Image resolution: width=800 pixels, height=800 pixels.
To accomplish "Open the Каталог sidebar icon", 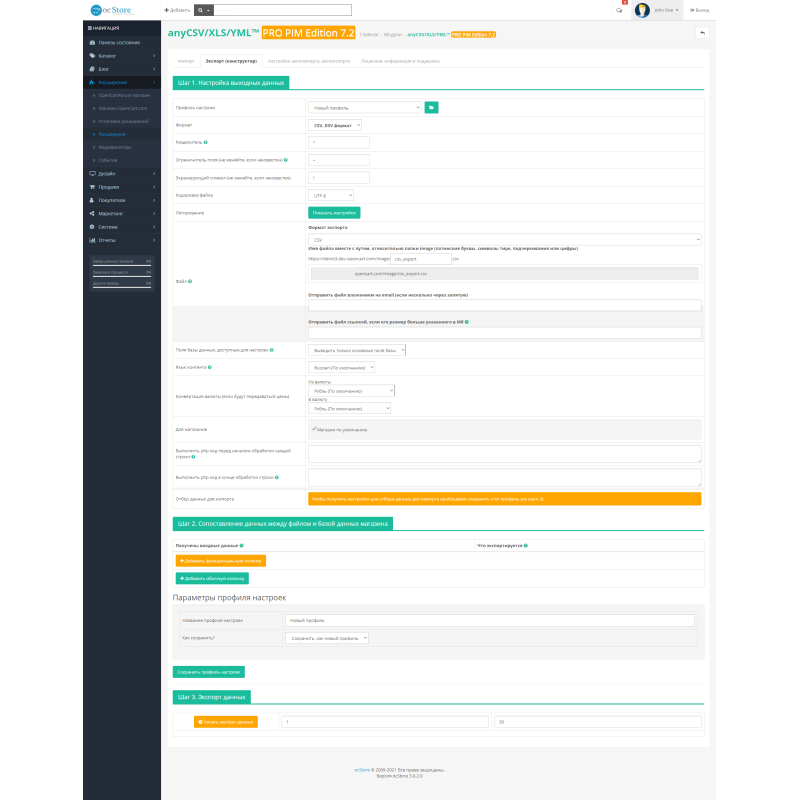I will (x=92, y=56).
